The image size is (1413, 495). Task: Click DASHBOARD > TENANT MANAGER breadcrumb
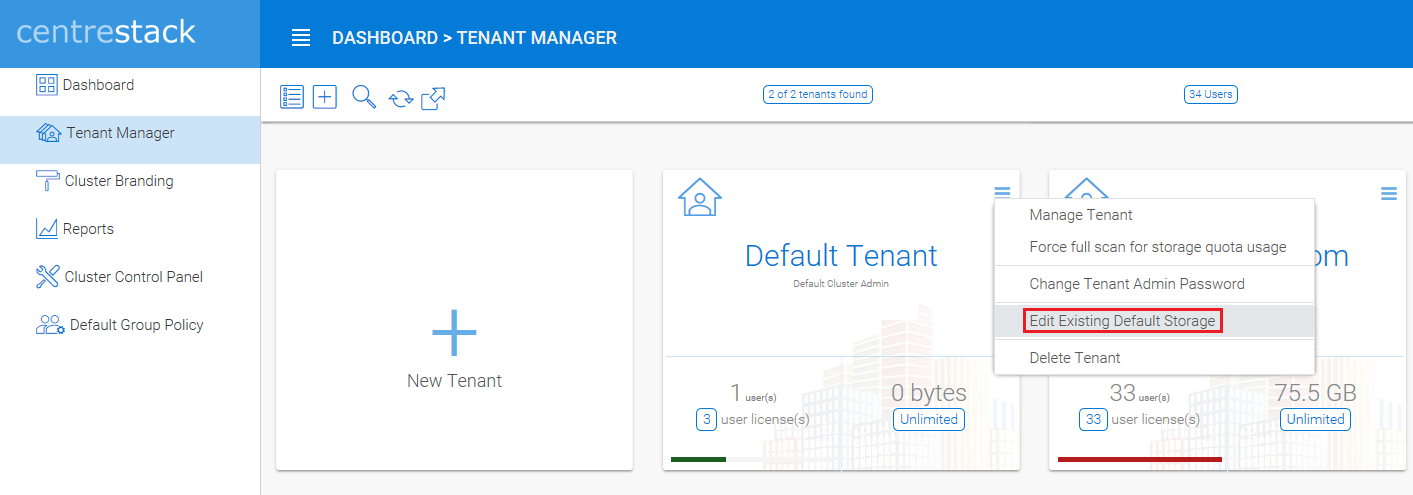pyautogui.click(x=474, y=38)
